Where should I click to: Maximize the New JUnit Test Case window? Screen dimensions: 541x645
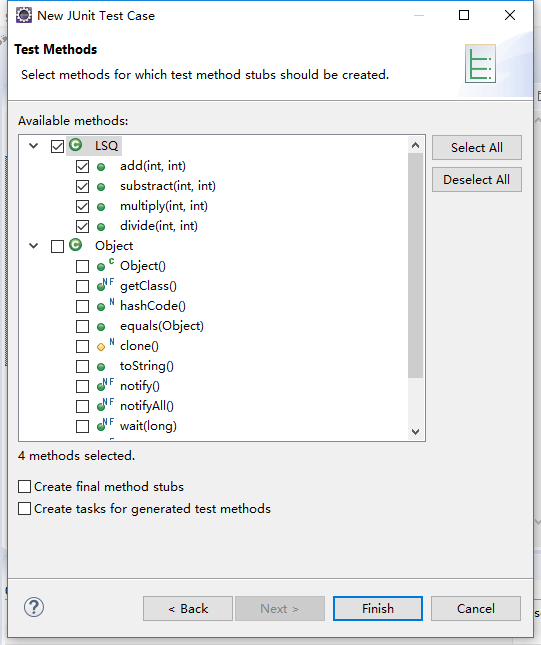[x=464, y=15]
